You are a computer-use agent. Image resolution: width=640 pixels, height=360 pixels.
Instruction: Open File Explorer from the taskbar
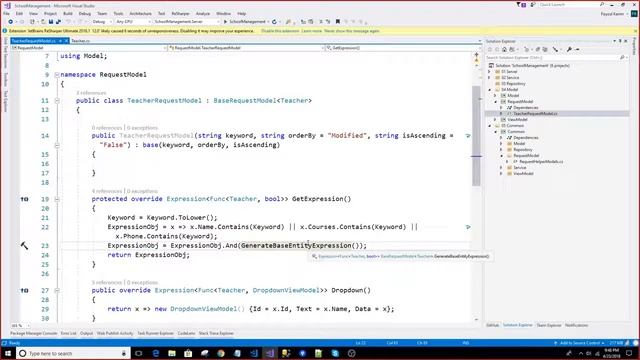(172, 353)
